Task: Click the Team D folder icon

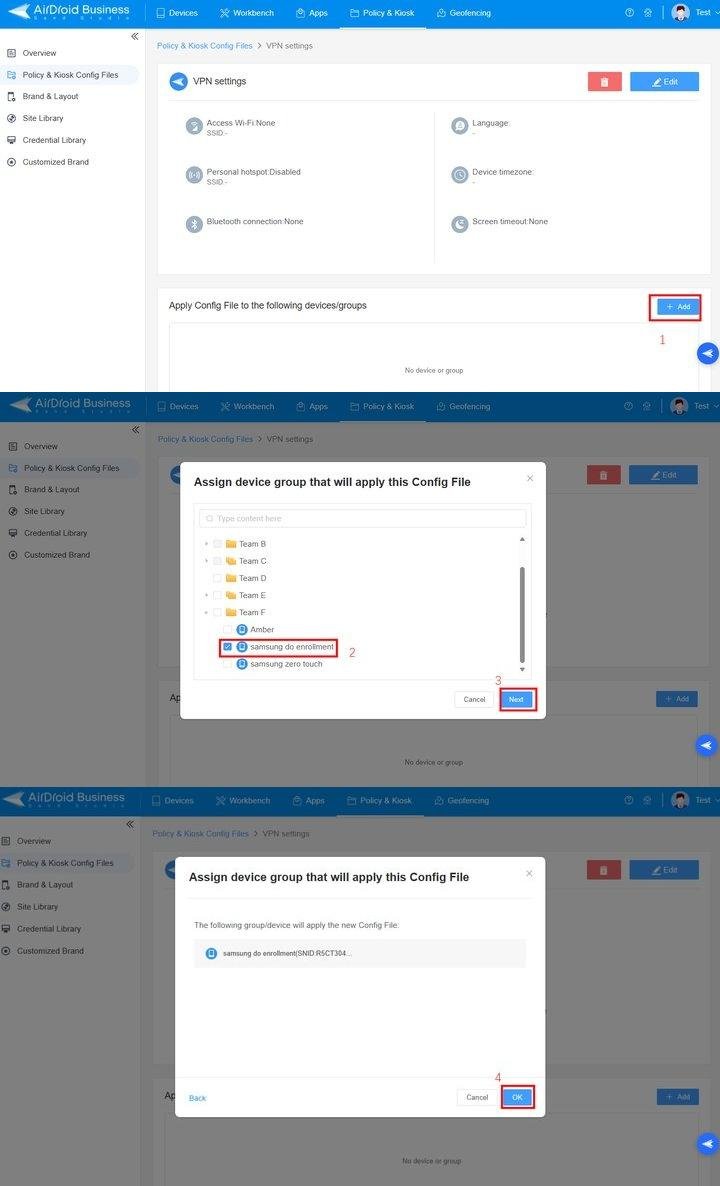Action: click(x=231, y=578)
